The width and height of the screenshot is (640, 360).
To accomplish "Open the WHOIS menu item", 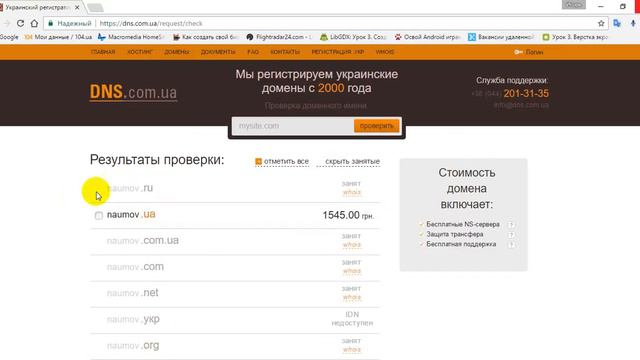I will point(385,52).
